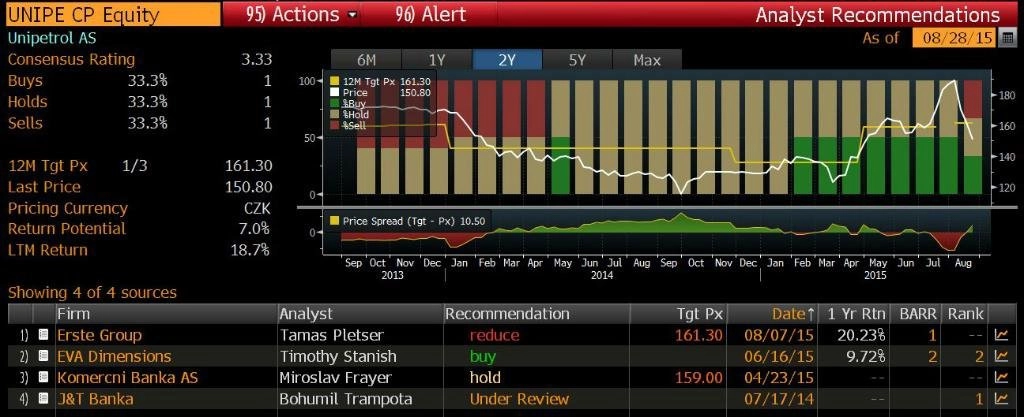Open document icon beside EVA Dimensions
This screenshot has height=417, width=1024.
click(x=44, y=356)
